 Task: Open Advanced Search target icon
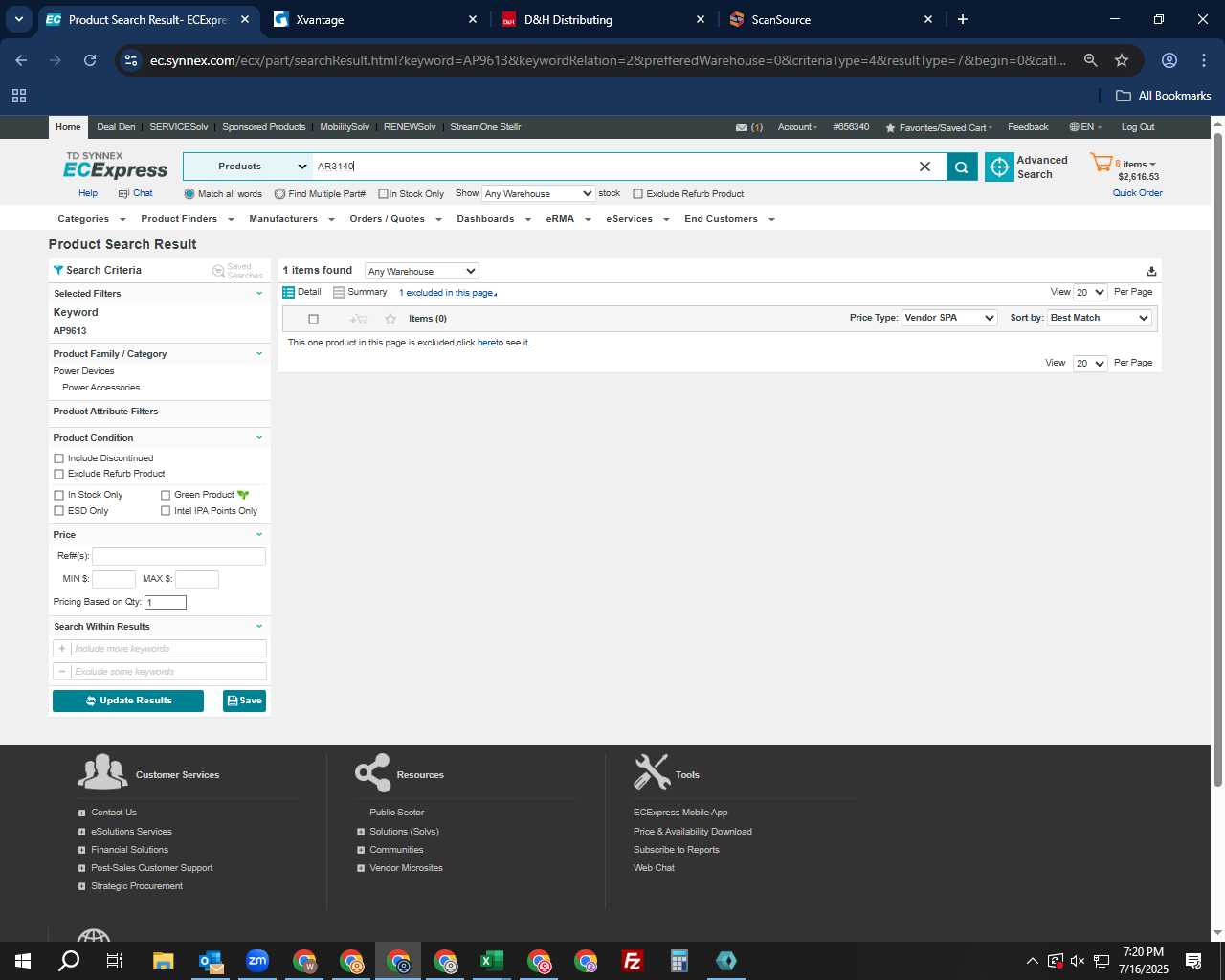coord(999,167)
